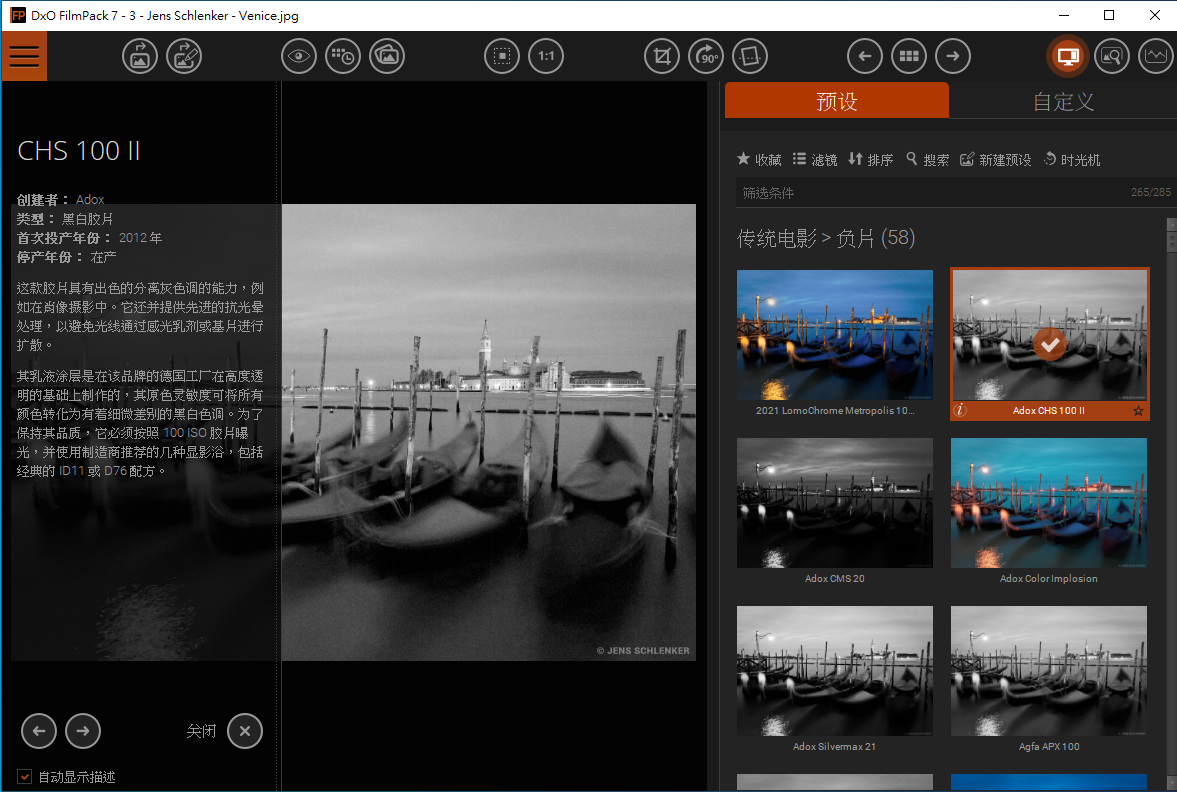Open the hamburger main menu
The width and height of the screenshot is (1177, 792).
click(x=24, y=56)
